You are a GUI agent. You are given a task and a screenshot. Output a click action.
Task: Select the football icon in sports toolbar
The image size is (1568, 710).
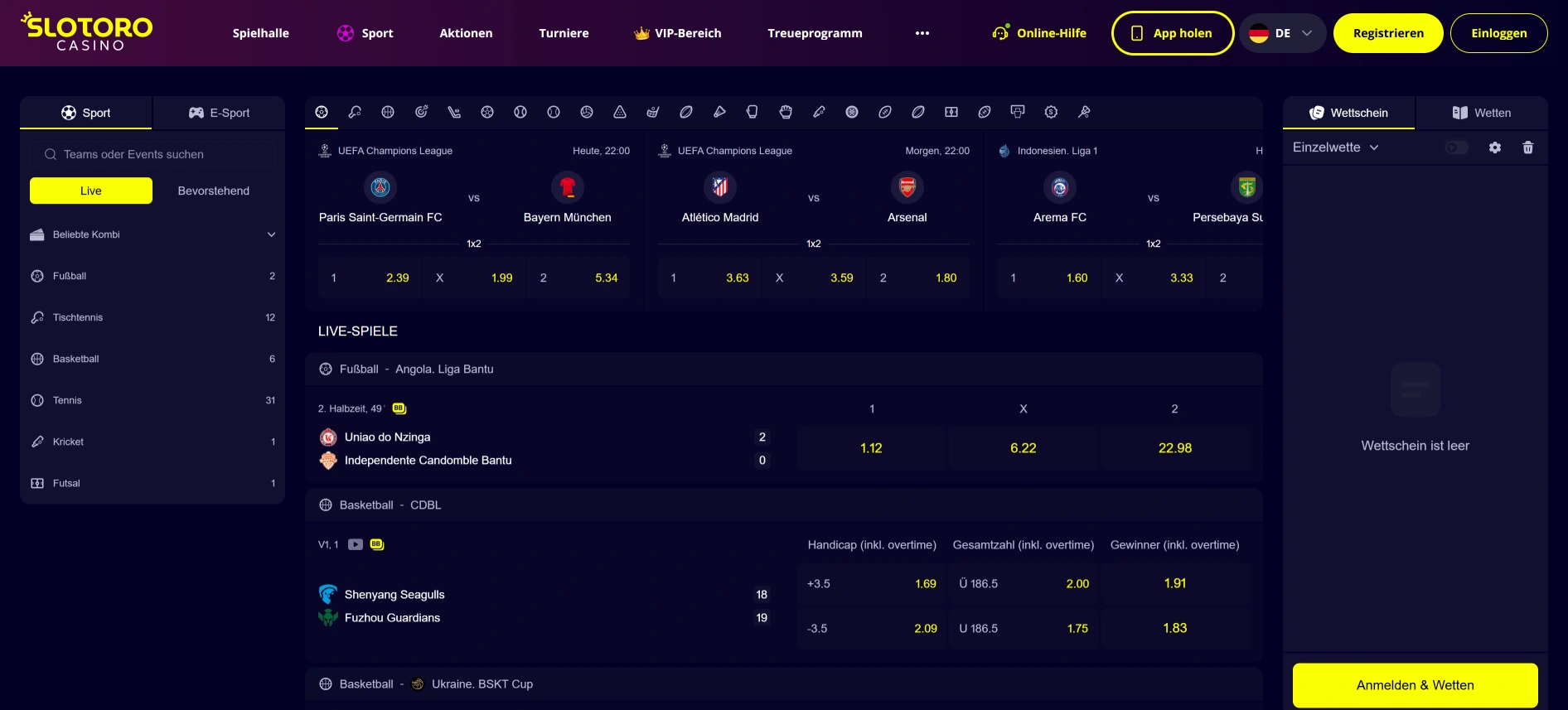coord(322,112)
